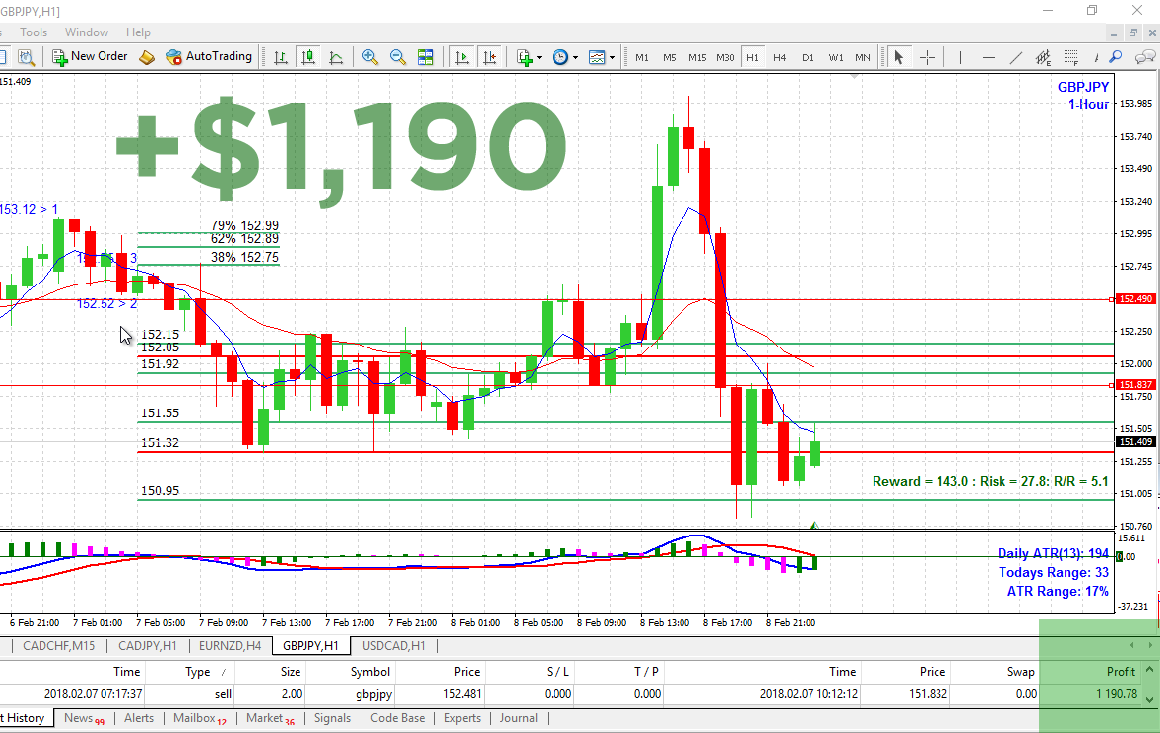
Task: Click the templates icon
Action: pos(596,57)
